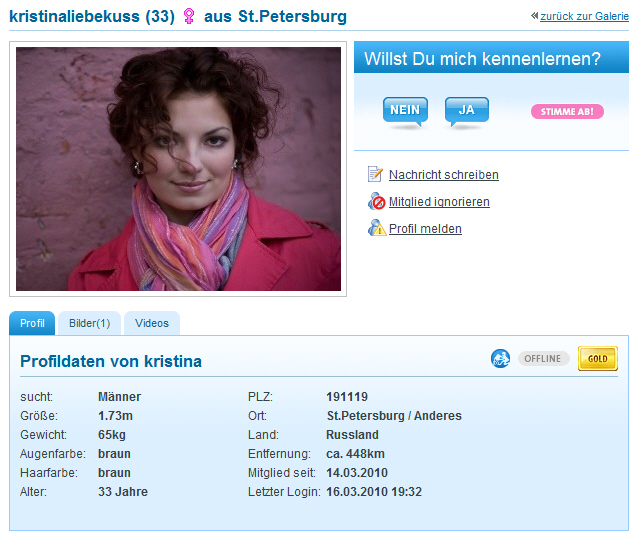Open the Nachricht schreiben link
This screenshot has width=638, height=537.
(444, 175)
